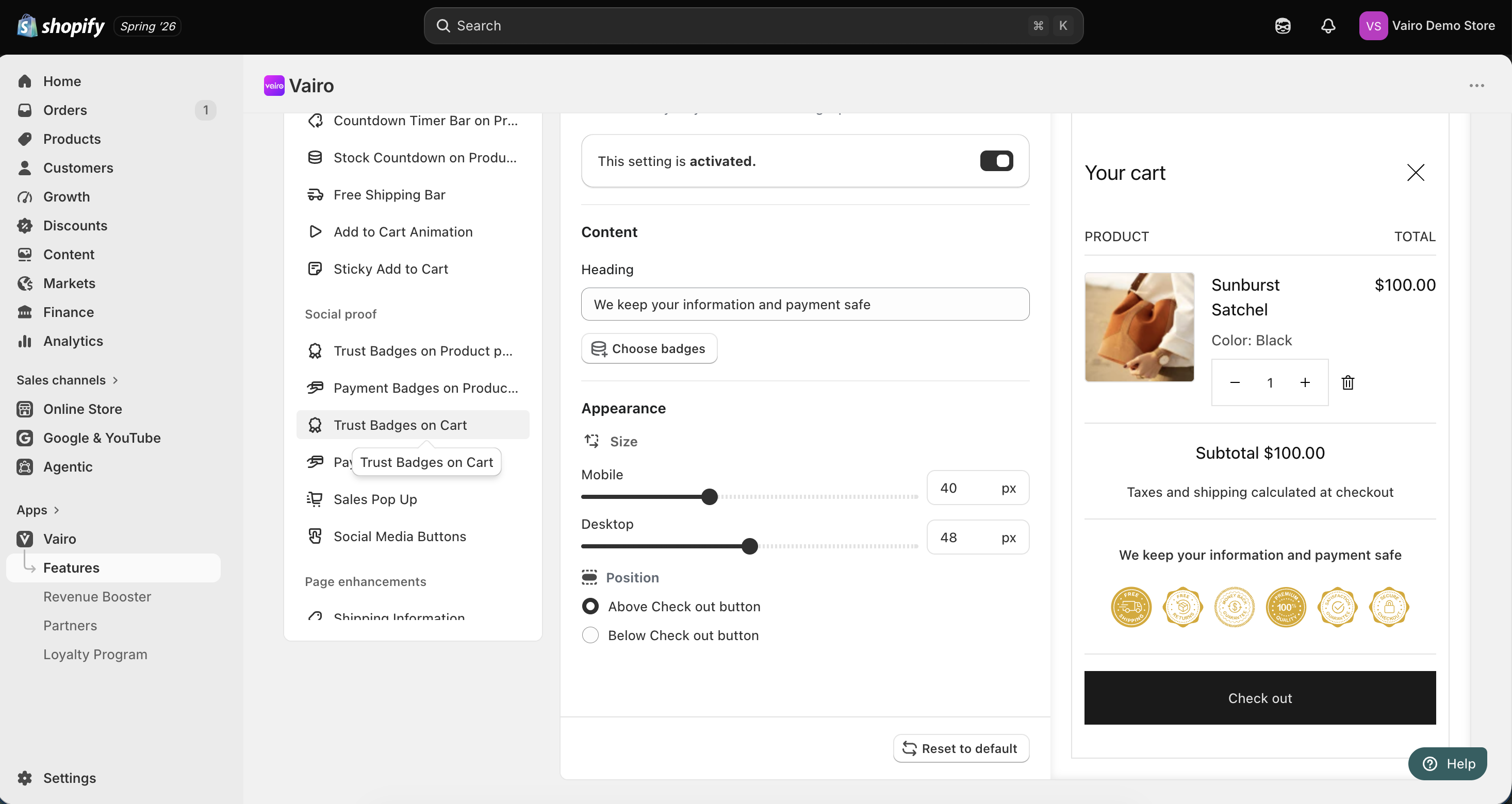Open the Features page in Vairo
Screen dimensions: 1512x804
113,567
